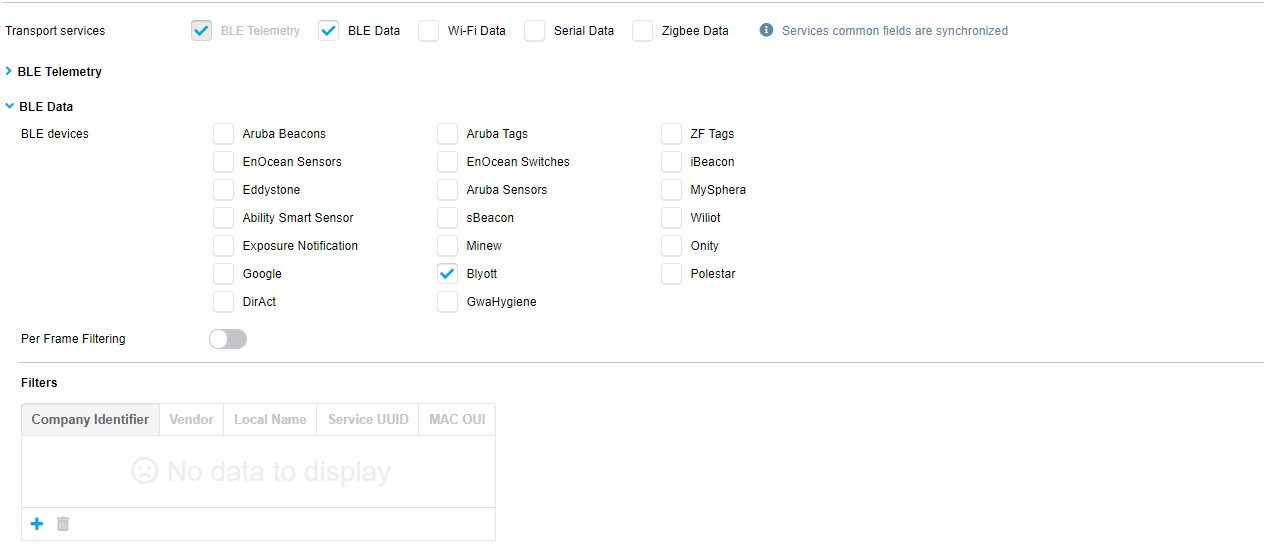The height and width of the screenshot is (551, 1267).
Task: Click the info icon beside synchronized services note
Action: [767, 30]
